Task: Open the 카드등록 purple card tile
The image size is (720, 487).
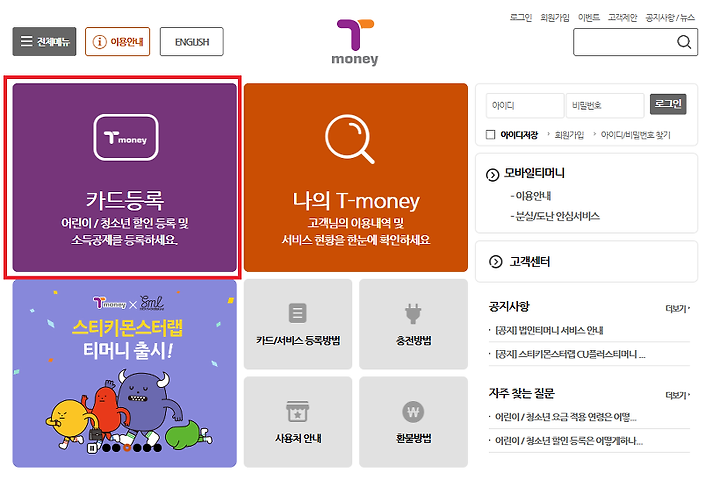Action: coord(124,177)
